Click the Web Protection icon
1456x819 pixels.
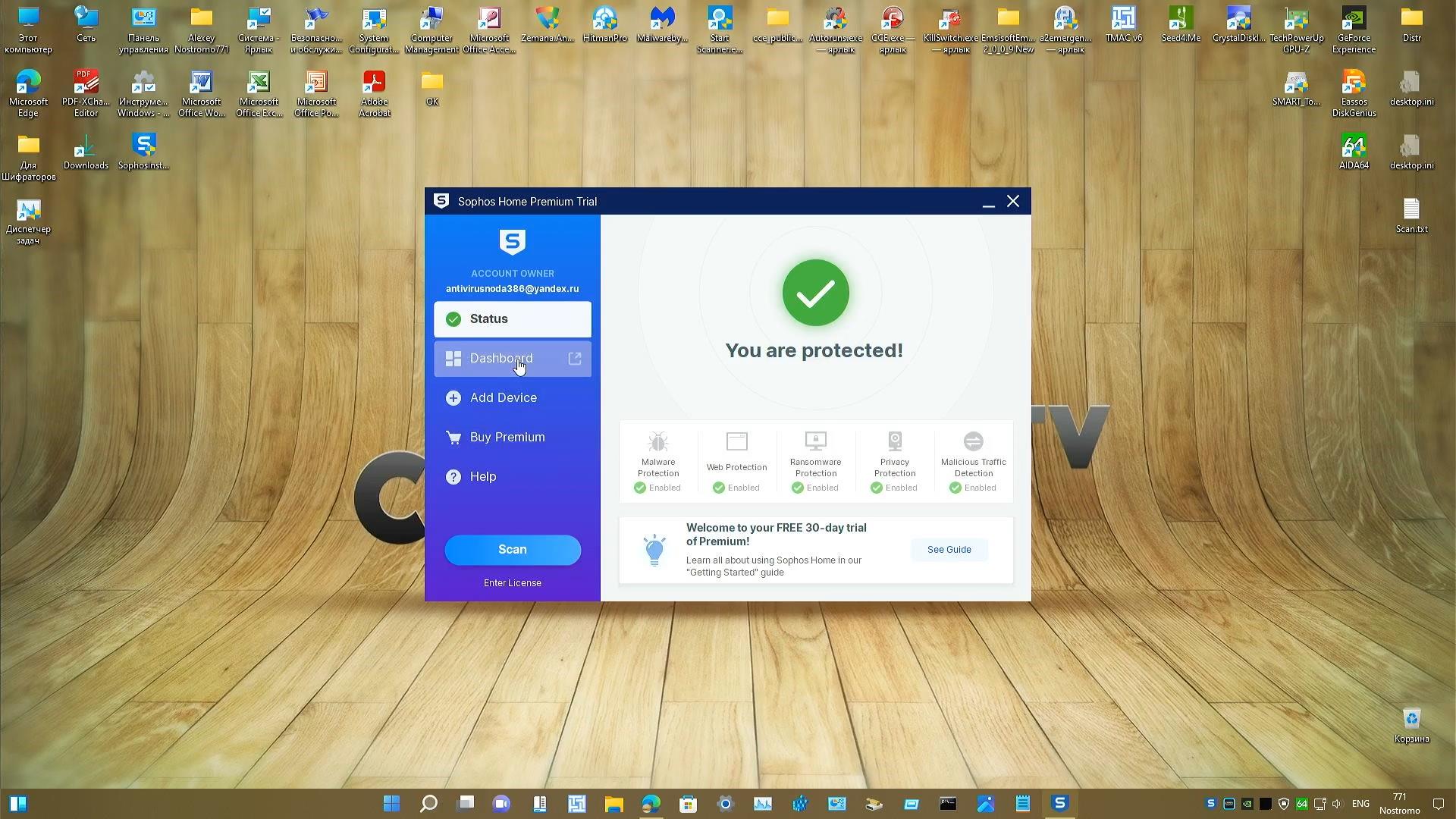click(736, 441)
